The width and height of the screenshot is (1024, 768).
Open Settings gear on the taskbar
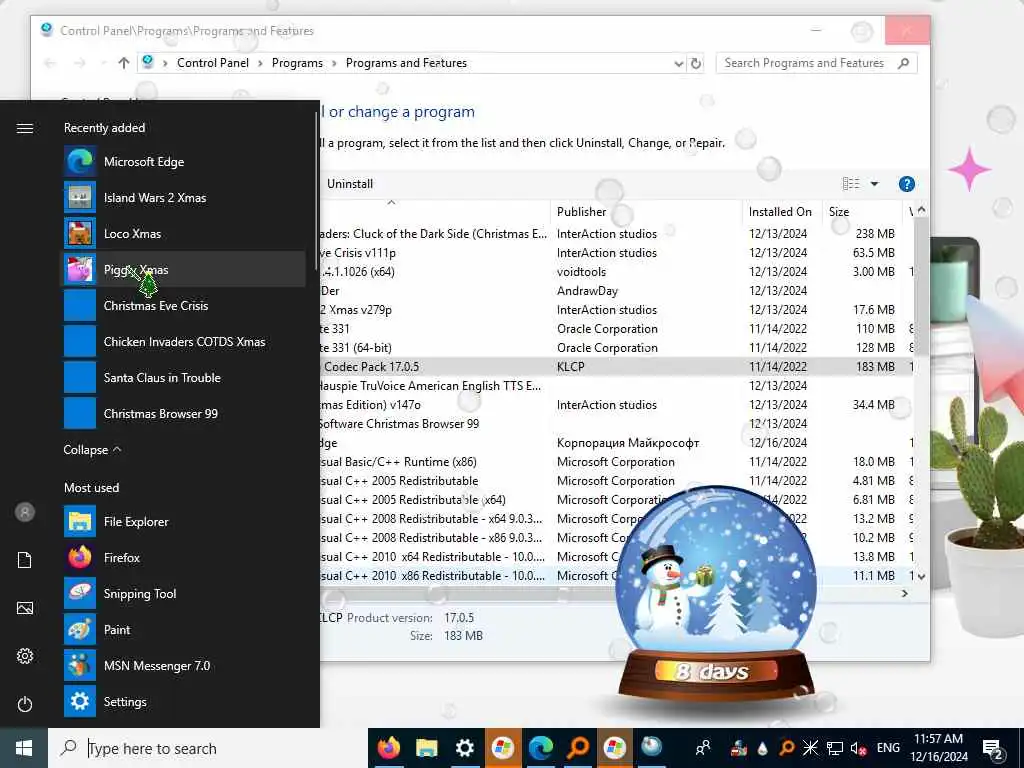coord(464,748)
